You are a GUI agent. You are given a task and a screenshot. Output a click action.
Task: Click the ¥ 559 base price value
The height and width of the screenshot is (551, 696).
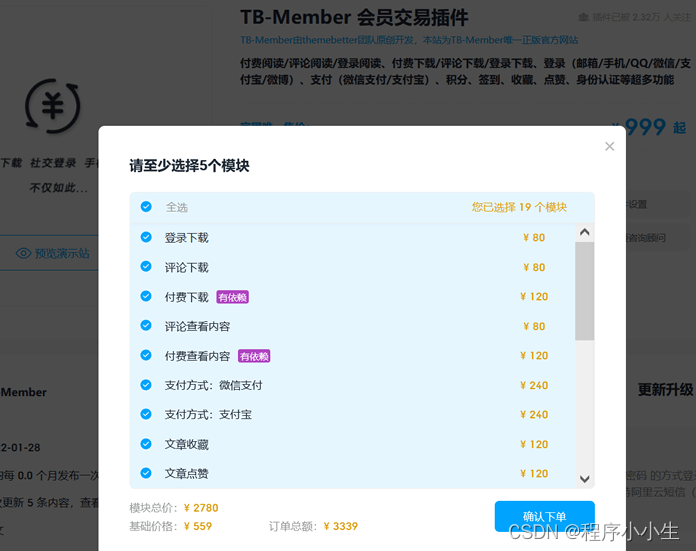point(198,526)
